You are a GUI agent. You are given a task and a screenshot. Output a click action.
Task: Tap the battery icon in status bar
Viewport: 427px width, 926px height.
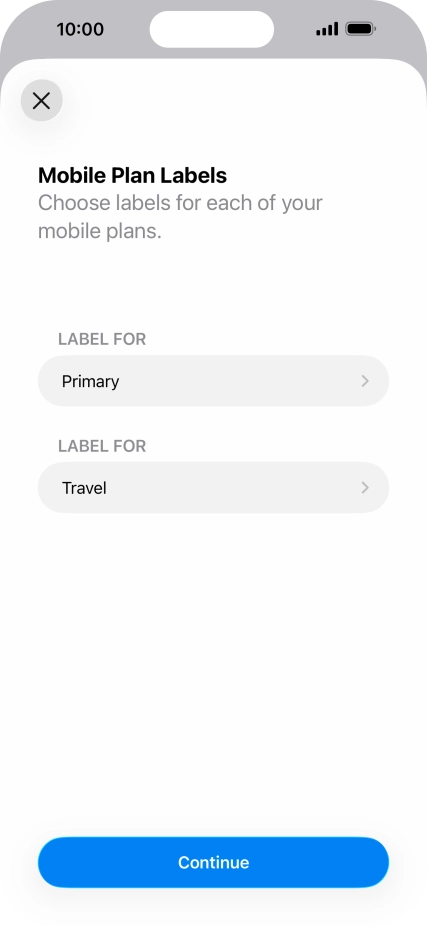[x=360, y=29]
